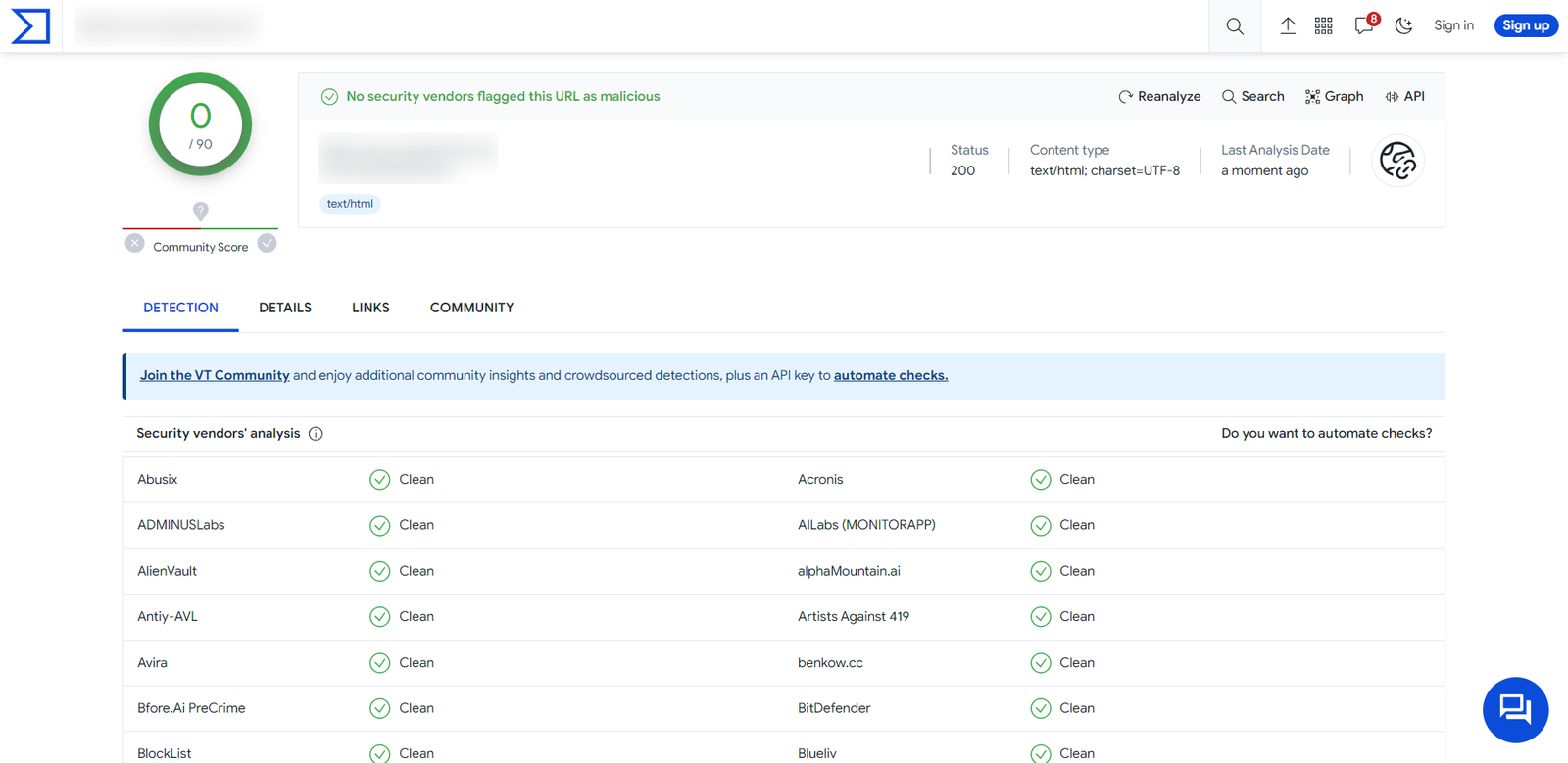The width and height of the screenshot is (1568, 763).
Task: Click Artists Against 419 clean check icon
Action: (1040, 617)
